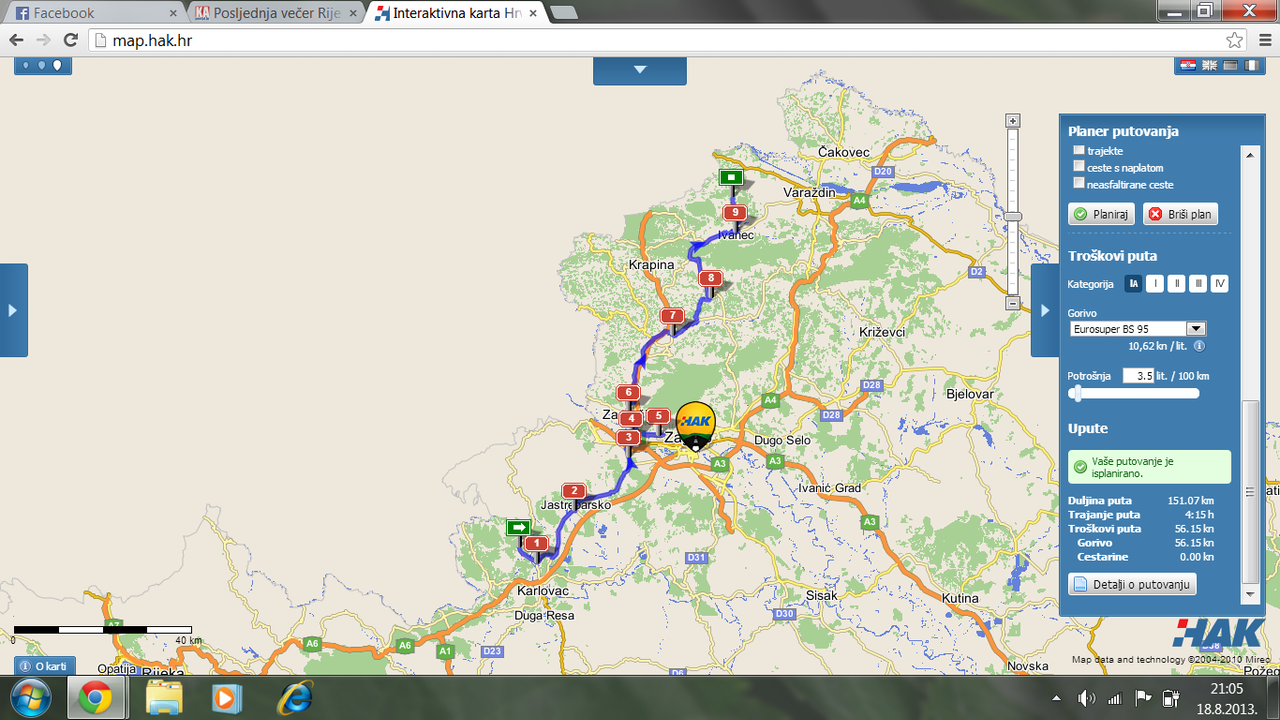
Task: Open the media player taskbar icon
Action: click(x=228, y=697)
